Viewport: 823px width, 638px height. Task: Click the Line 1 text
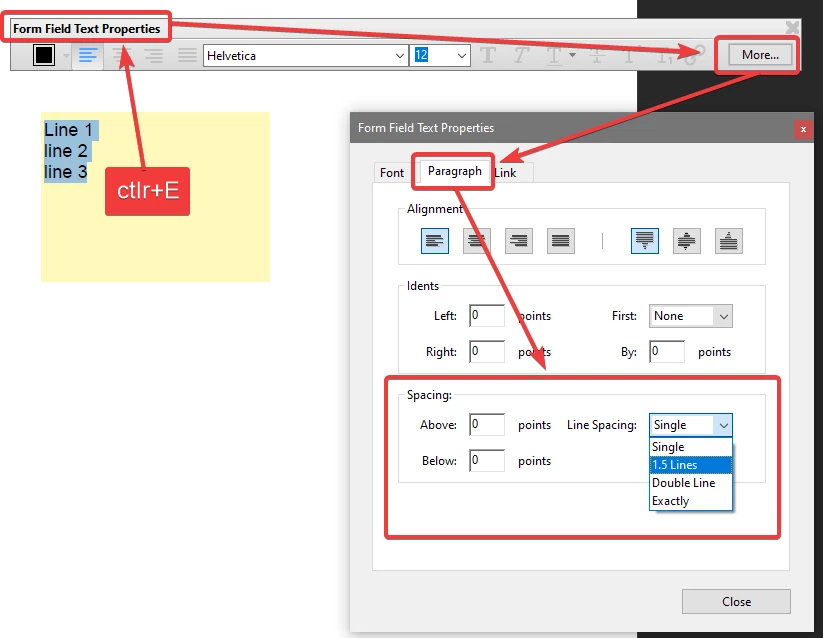click(68, 130)
